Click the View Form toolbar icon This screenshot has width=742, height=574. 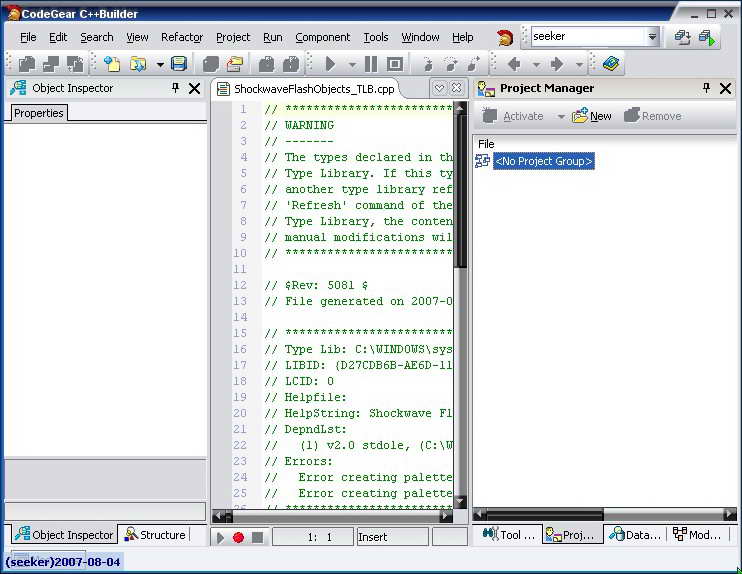[x=51, y=64]
